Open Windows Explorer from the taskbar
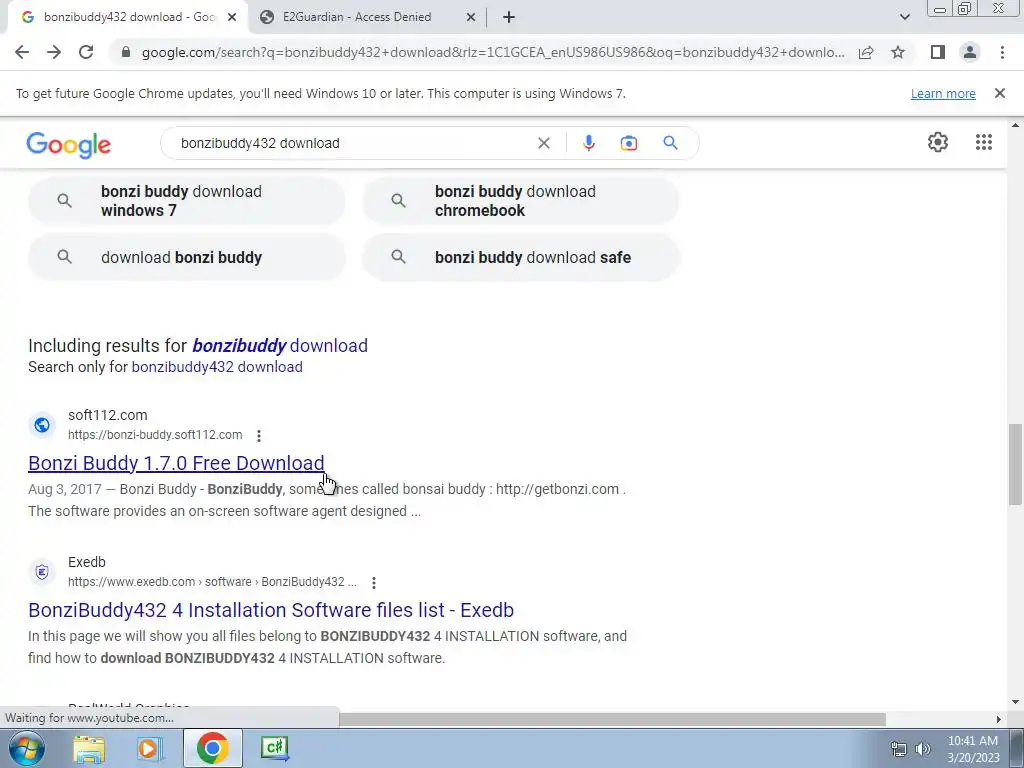This screenshot has width=1024, height=768. pyautogui.click(x=89, y=748)
